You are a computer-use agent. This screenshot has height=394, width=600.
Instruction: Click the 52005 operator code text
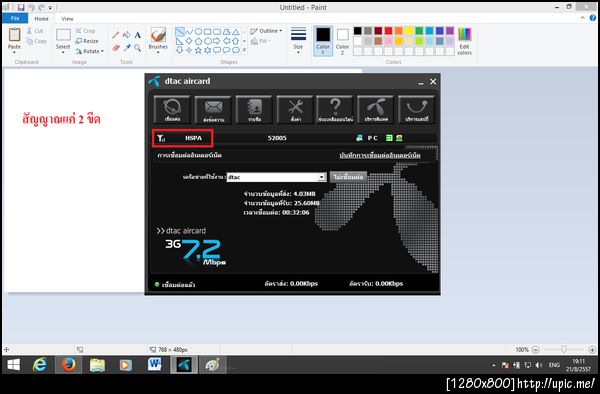click(277, 138)
